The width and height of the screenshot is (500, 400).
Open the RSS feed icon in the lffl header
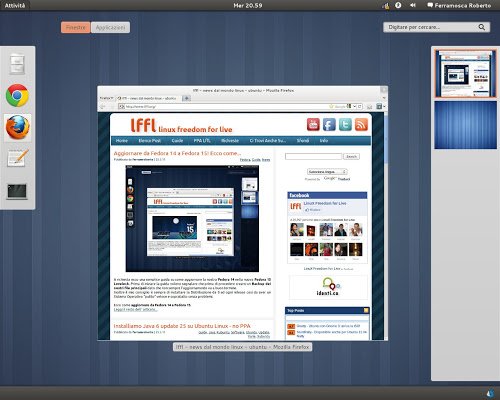[x=361, y=125]
